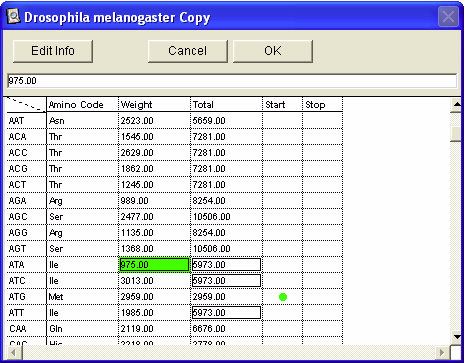
Task: Select the ACT row header
Action: 26,185
